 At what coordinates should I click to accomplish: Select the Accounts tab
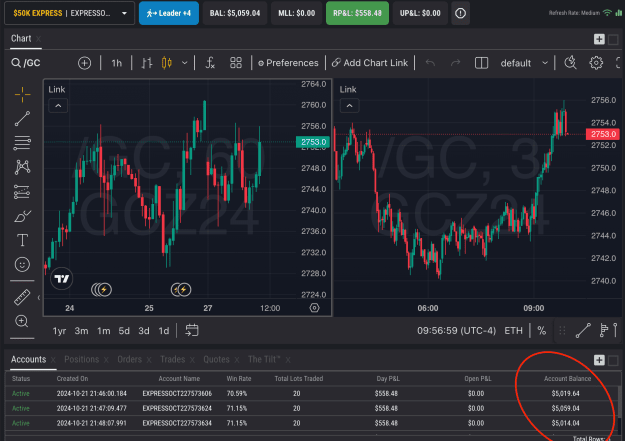pos(28,359)
